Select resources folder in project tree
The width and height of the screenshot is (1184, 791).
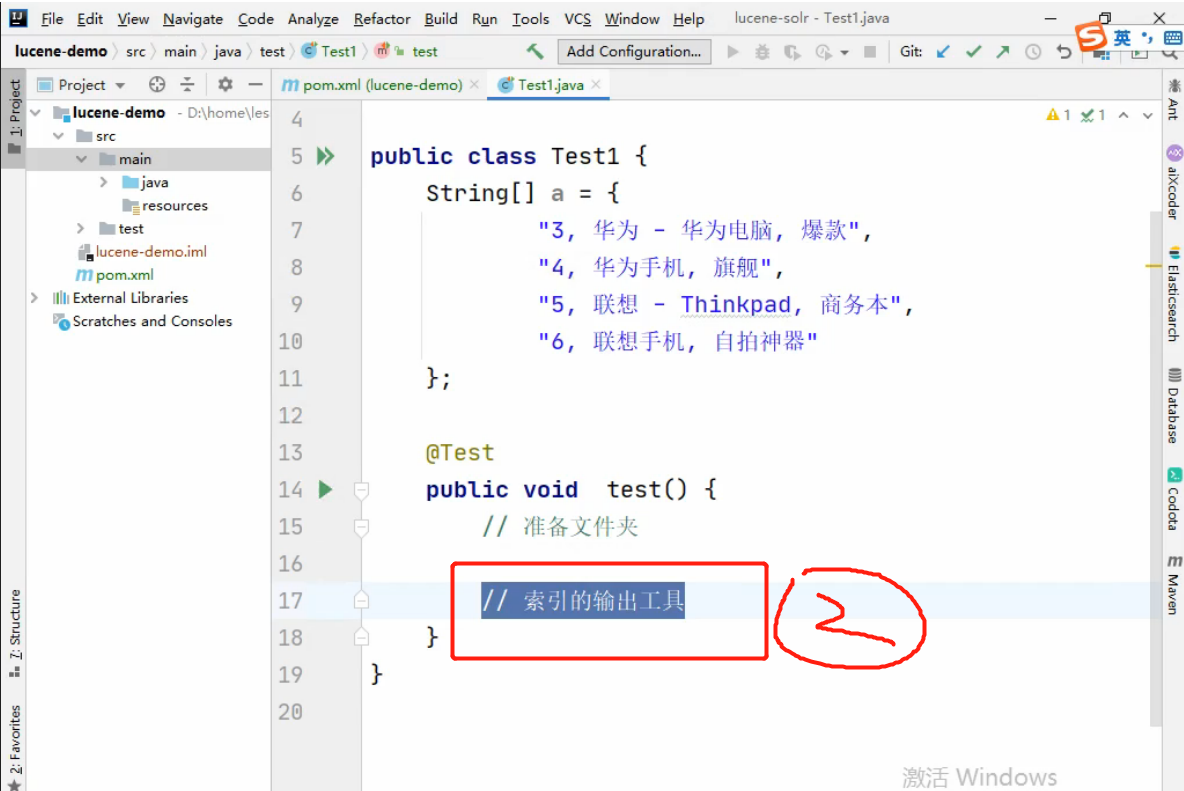(165, 205)
